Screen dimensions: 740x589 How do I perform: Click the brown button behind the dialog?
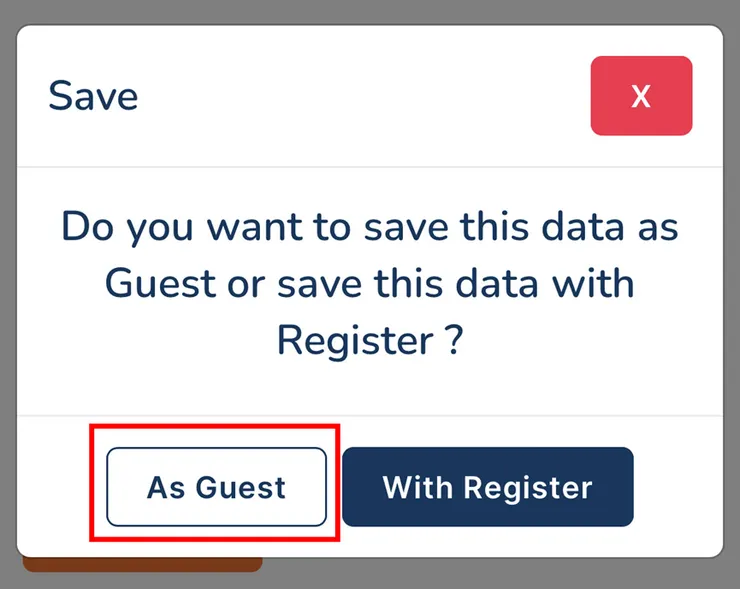142,565
